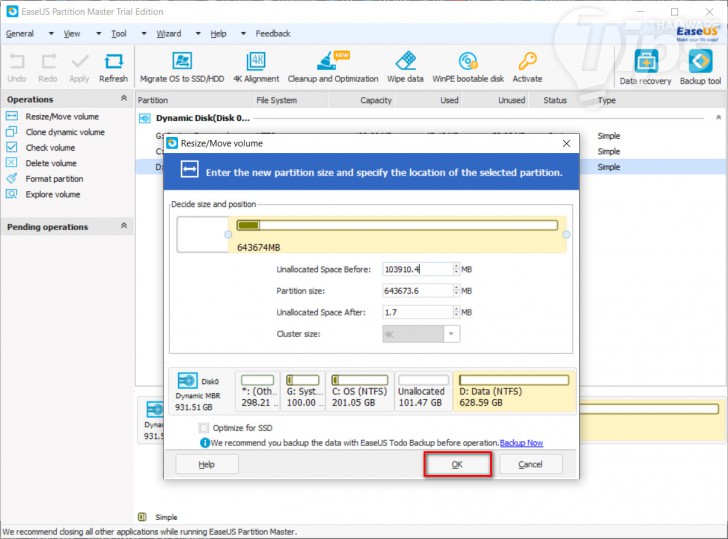Click the right resize handle of partition bar
Screen dimensions: 728x539
tap(566, 235)
